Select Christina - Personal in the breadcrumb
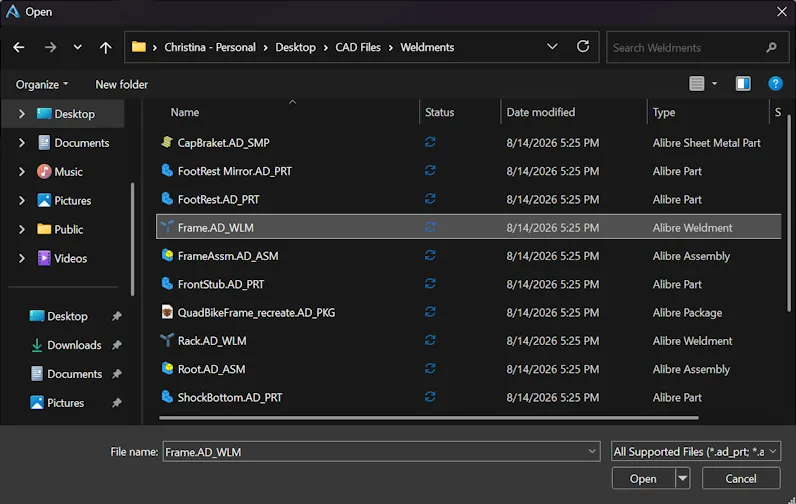Viewport: 796px width, 504px height. click(x=210, y=47)
